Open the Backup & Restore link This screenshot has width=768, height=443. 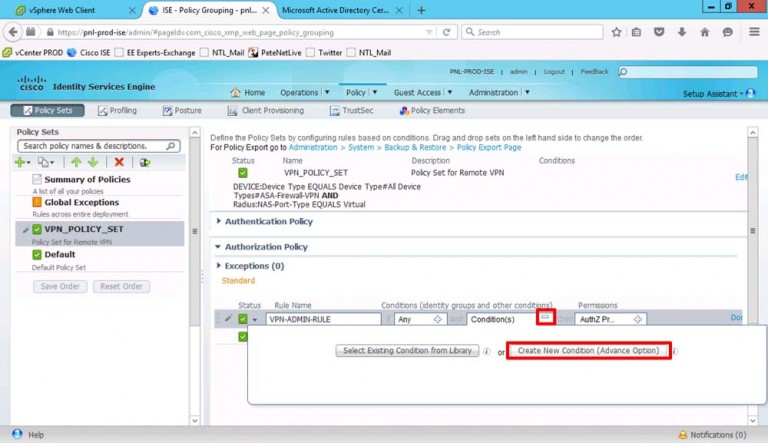(415, 147)
